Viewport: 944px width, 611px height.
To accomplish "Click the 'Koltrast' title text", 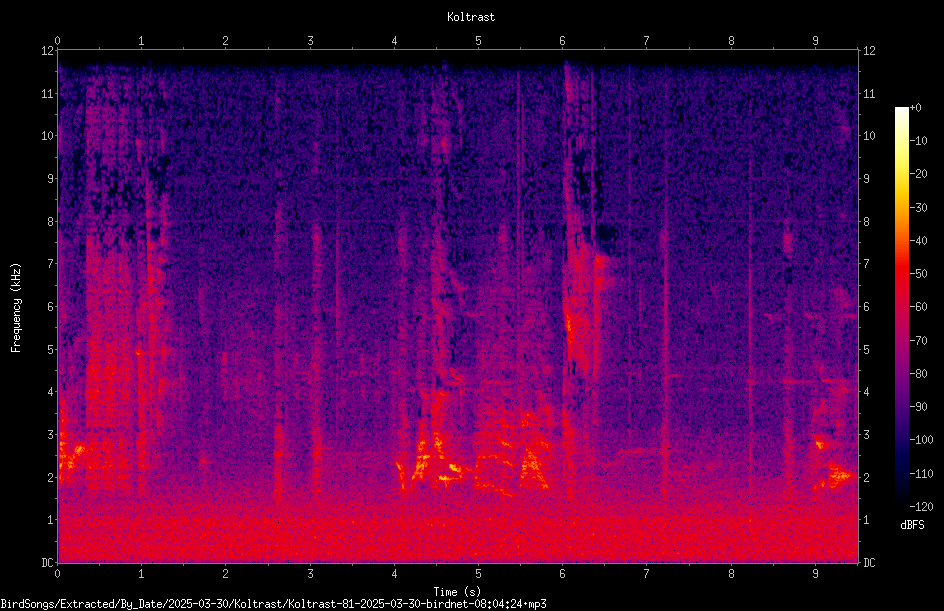I will (x=471, y=17).
